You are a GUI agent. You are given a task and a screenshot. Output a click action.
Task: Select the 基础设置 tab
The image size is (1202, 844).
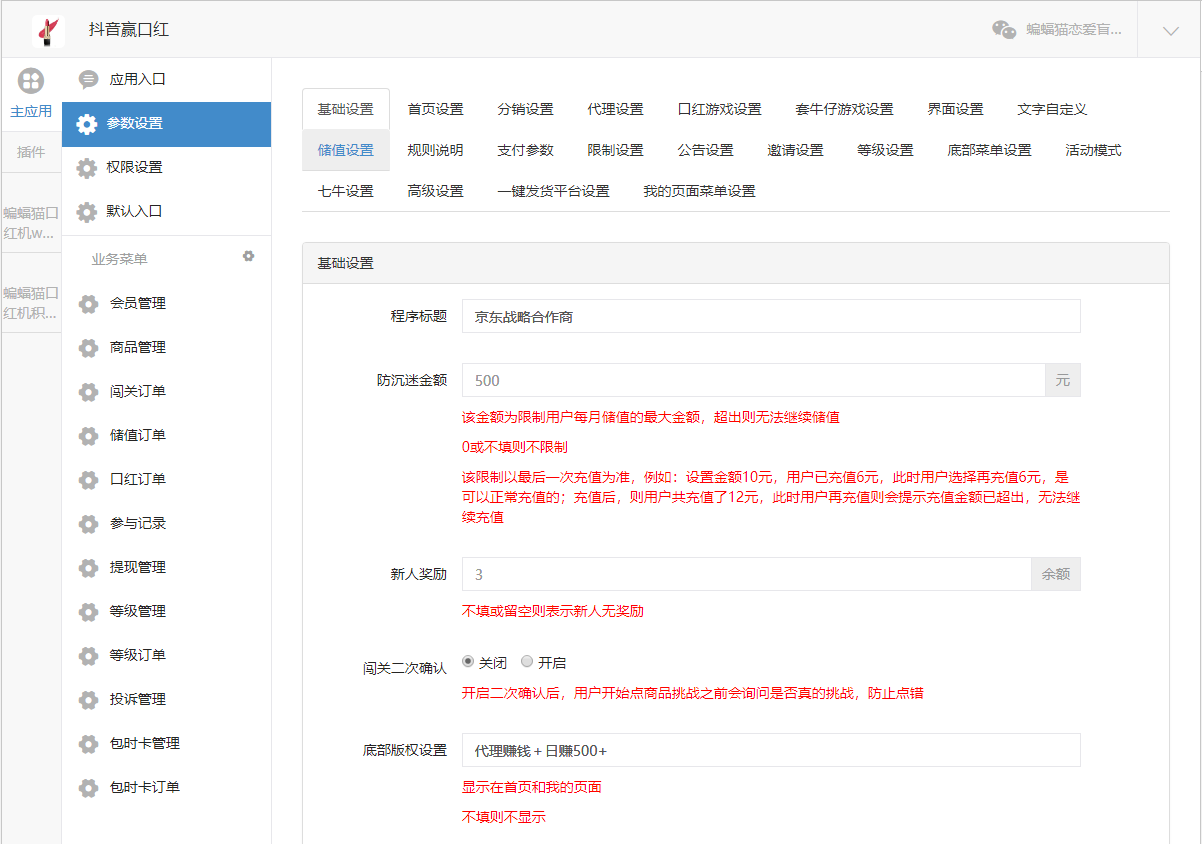[345, 109]
